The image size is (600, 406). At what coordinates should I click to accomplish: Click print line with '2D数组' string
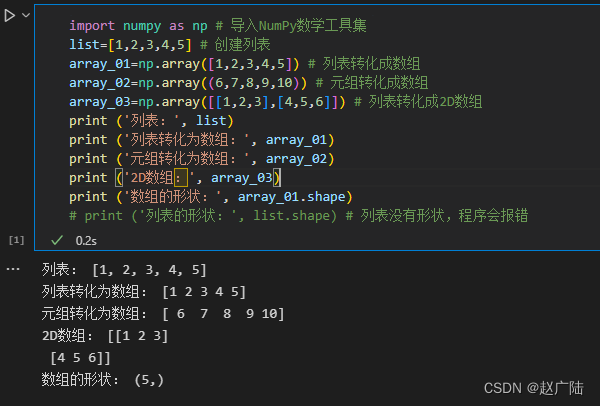tap(175, 178)
